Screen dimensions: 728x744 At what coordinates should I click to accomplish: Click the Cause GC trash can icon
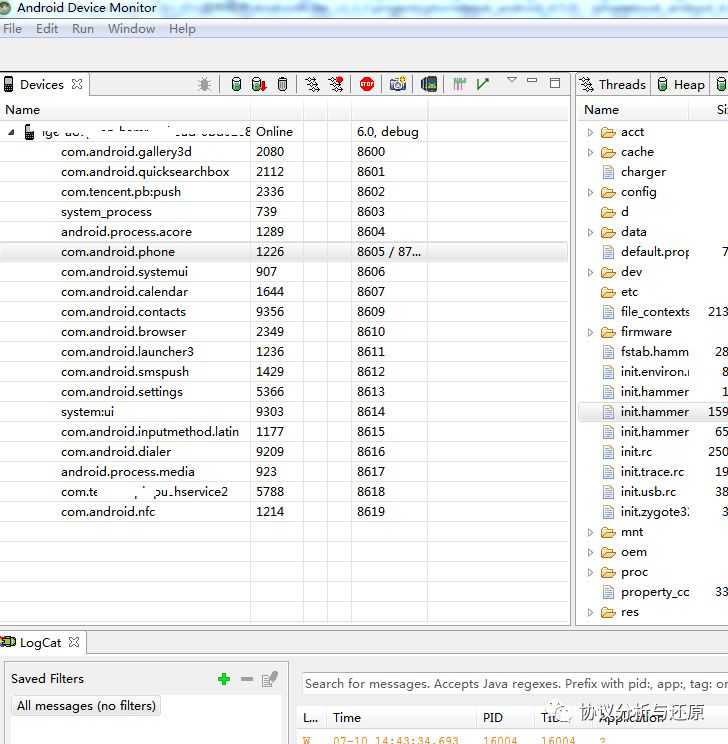pyautogui.click(x=282, y=84)
